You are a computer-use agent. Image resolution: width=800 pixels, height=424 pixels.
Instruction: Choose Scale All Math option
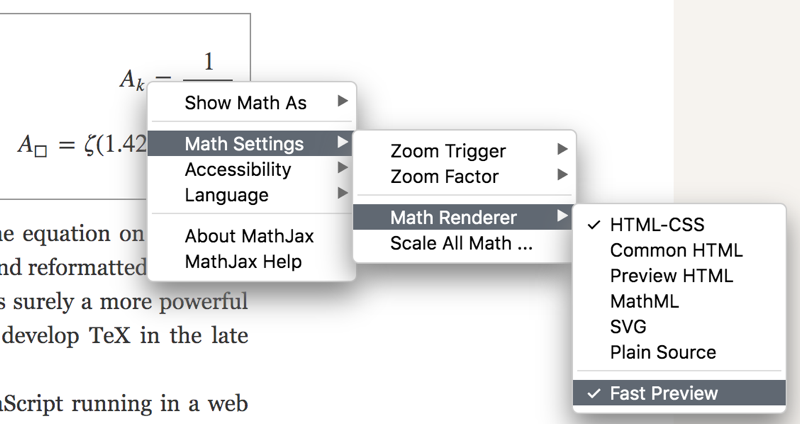[x=461, y=243]
